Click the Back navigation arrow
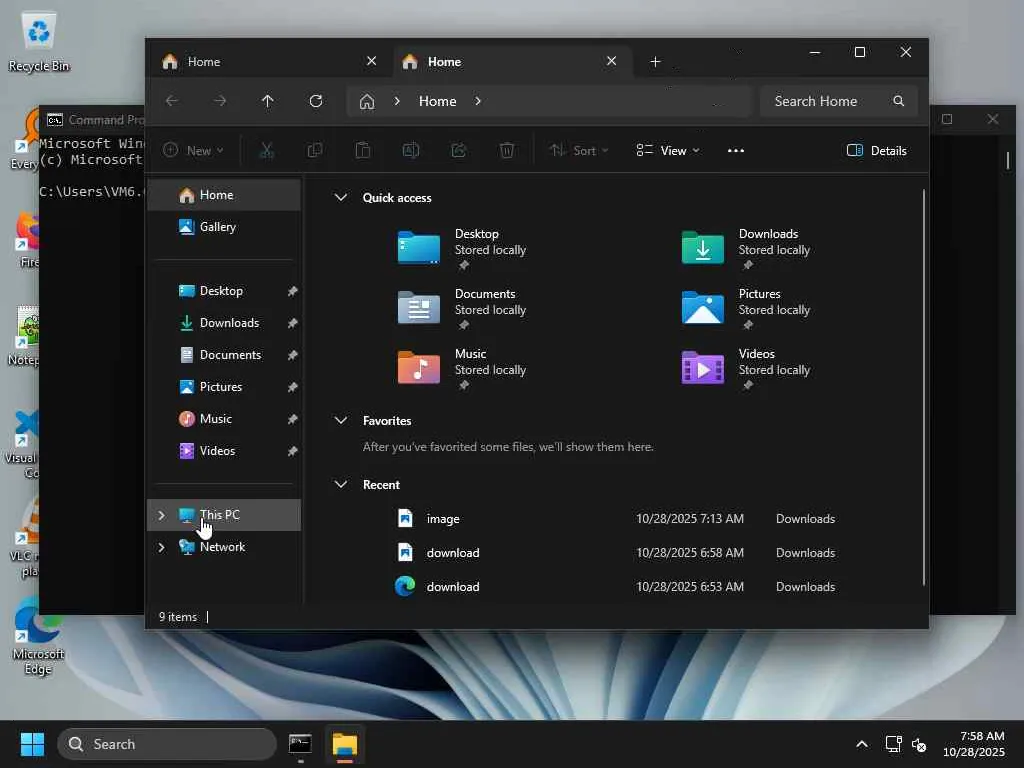Image resolution: width=1024 pixels, height=768 pixels. click(x=172, y=101)
